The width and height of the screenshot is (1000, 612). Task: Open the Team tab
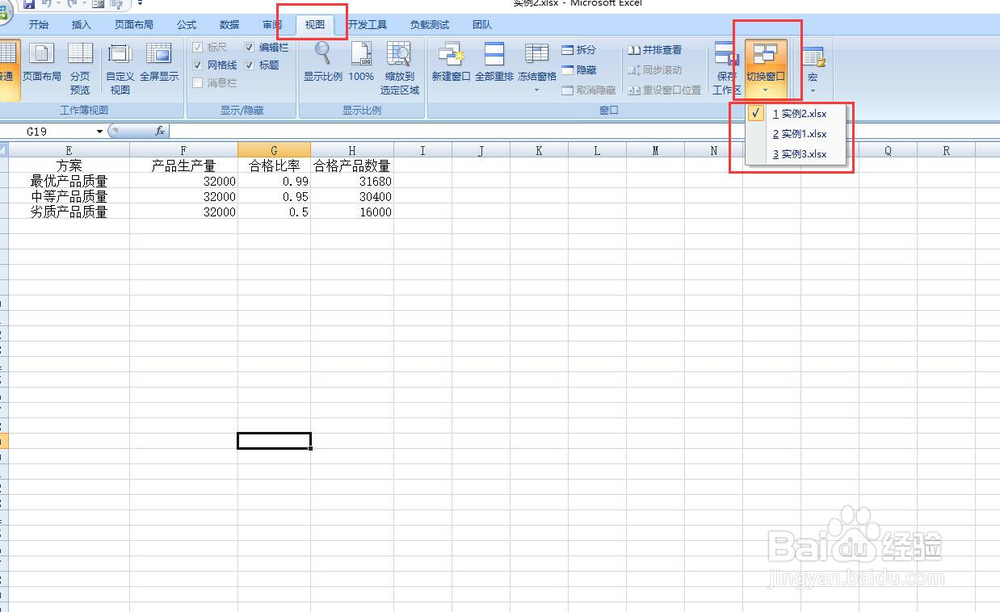[x=482, y=25]
